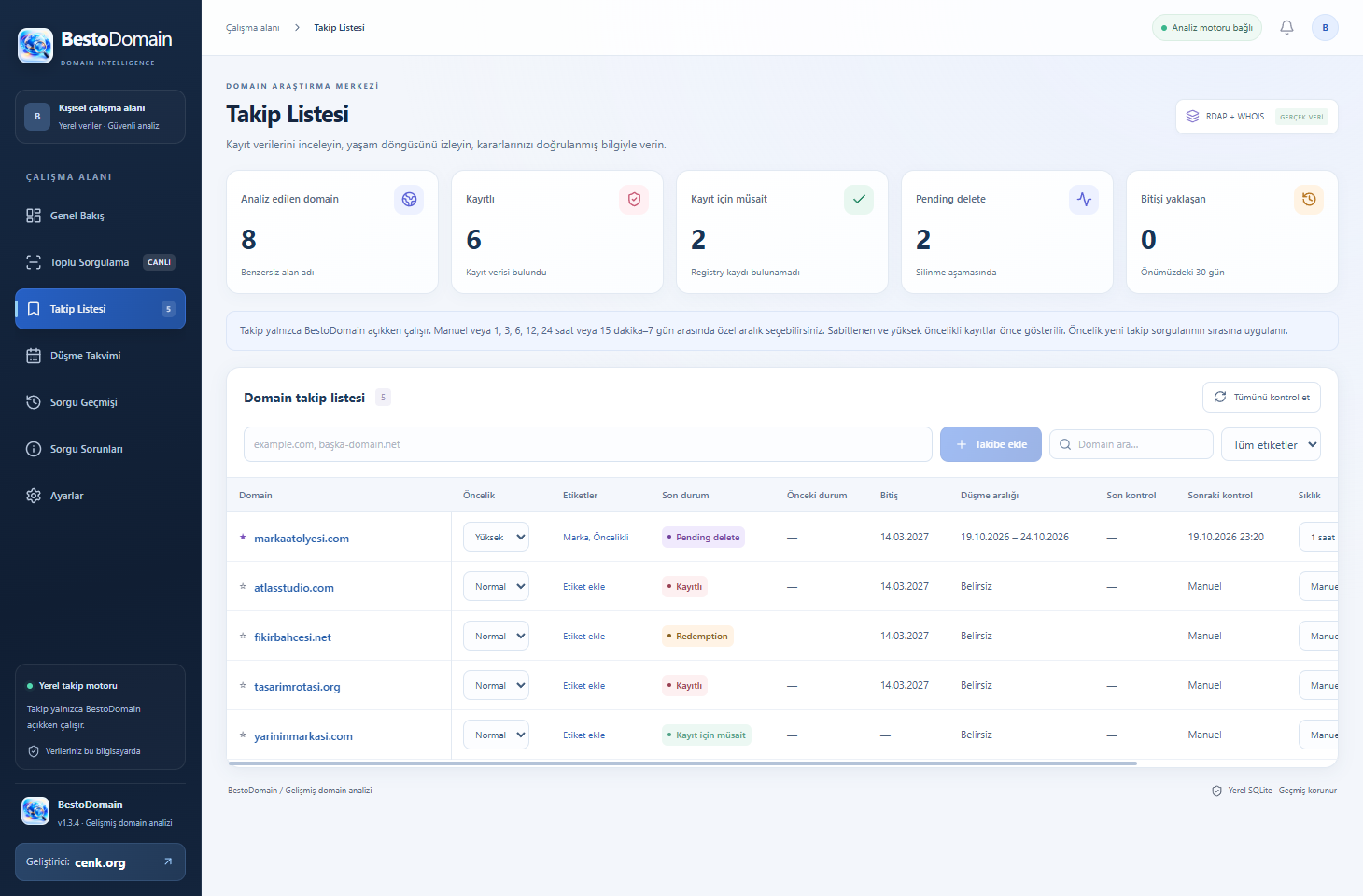Viewport: 1363px width, 896px height.
Task: Click the Domain ara search field
Action: click(1131, 444)
